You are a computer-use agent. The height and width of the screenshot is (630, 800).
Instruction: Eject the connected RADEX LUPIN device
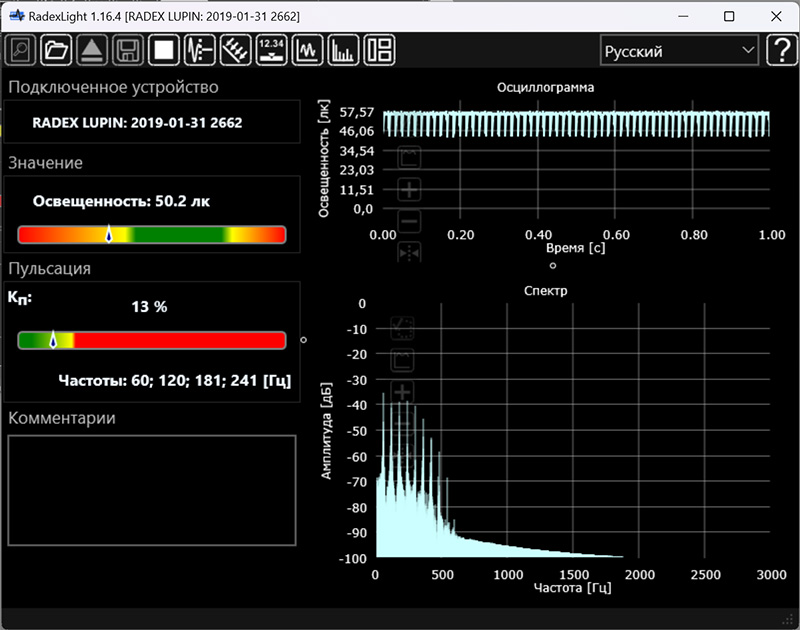tap(91, 49)
